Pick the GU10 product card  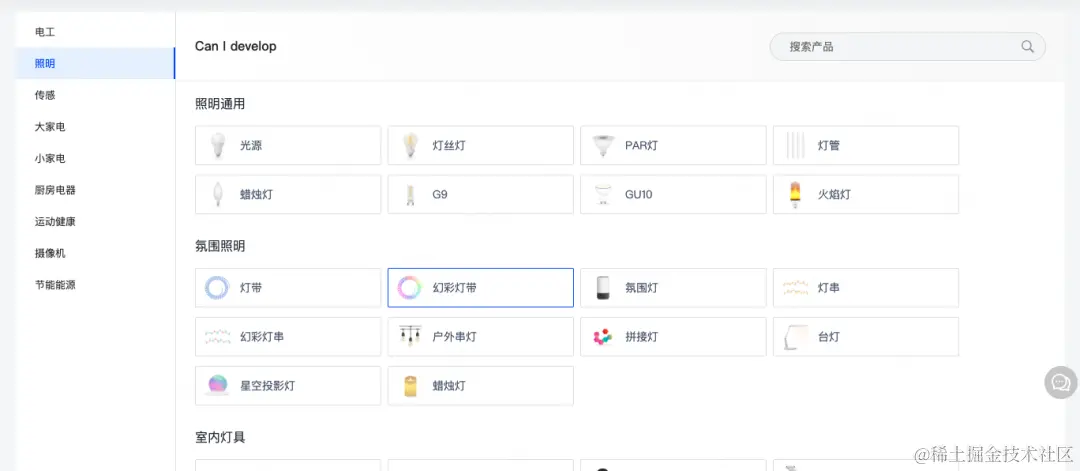point(673,195)
